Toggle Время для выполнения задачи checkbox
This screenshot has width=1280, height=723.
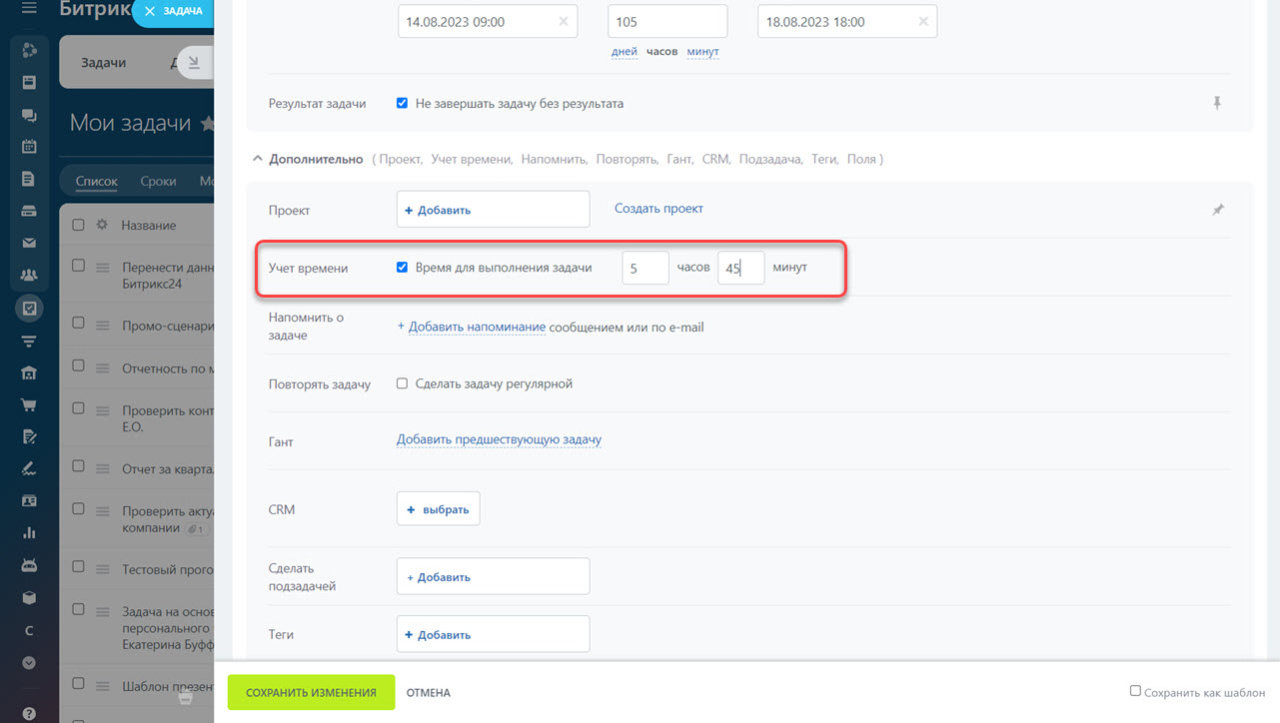coord(402,267)
